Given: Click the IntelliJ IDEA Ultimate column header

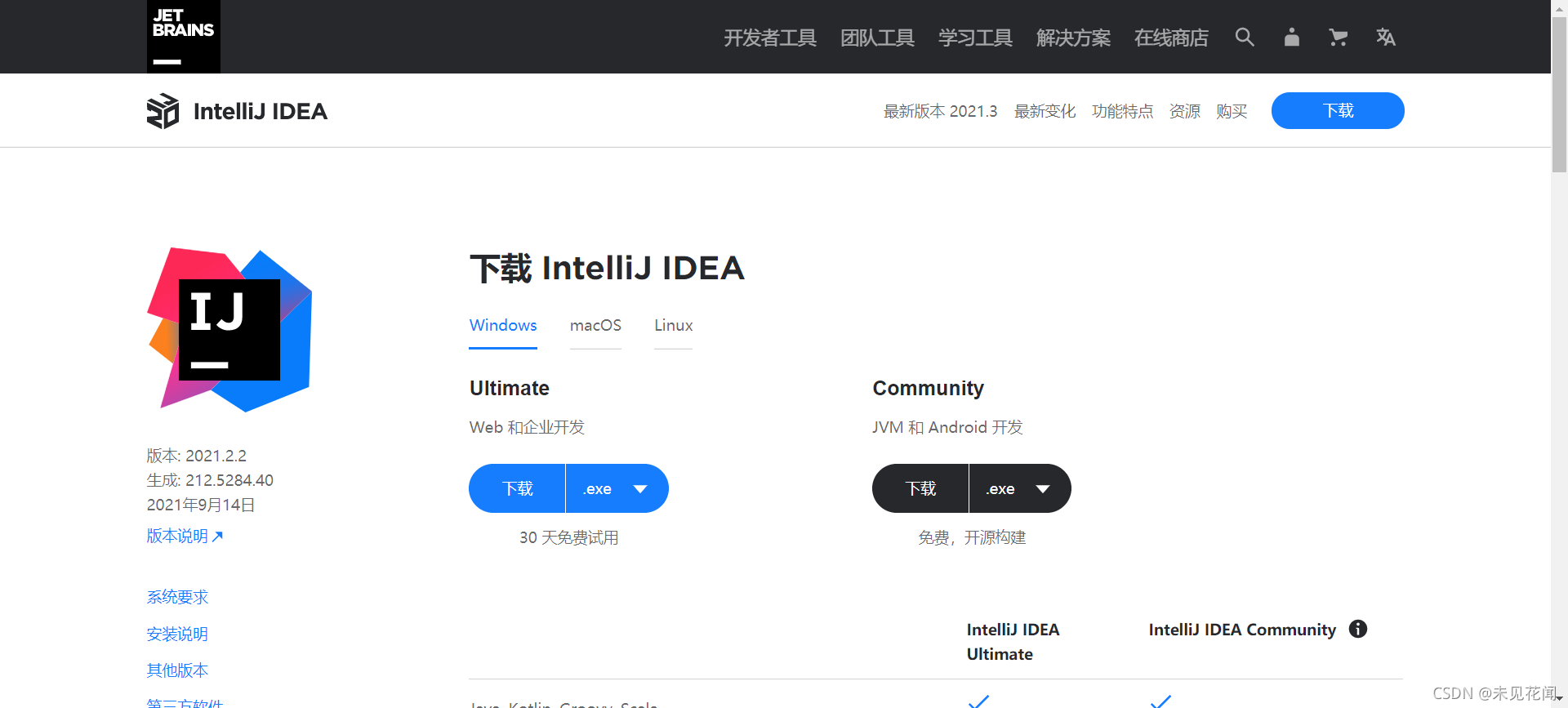Looking at the screenshot, I should 1013,642.
